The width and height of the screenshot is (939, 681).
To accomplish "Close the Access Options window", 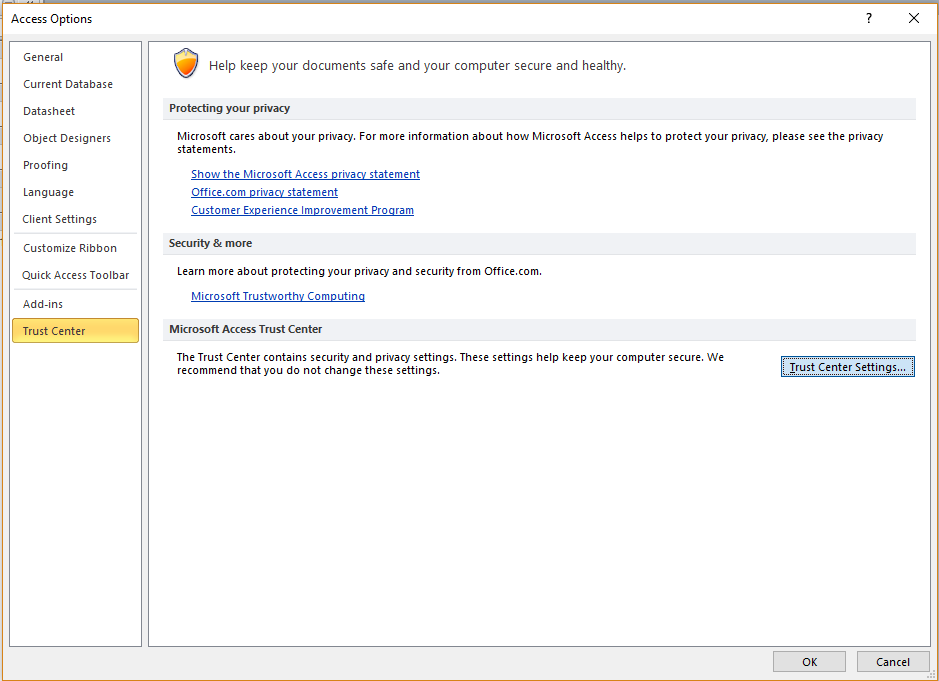I will click(914, 19).
